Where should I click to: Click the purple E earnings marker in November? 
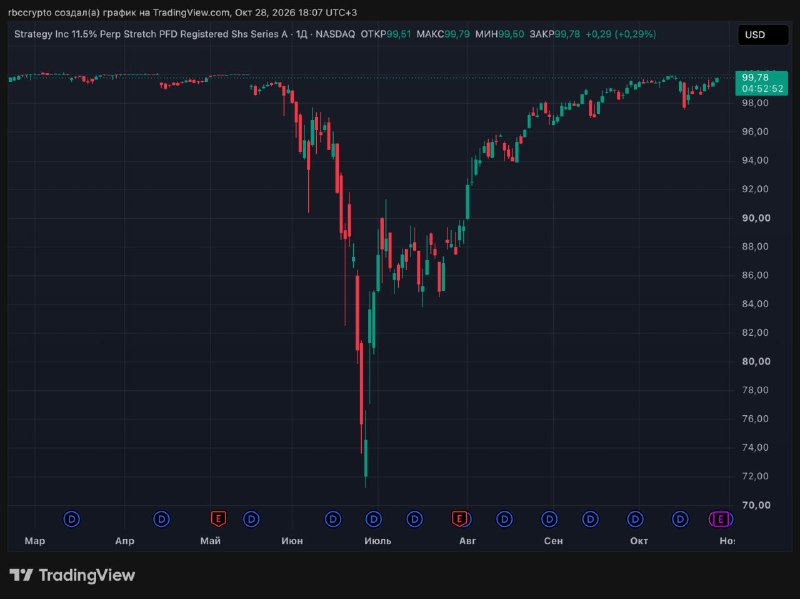[720, 519]
